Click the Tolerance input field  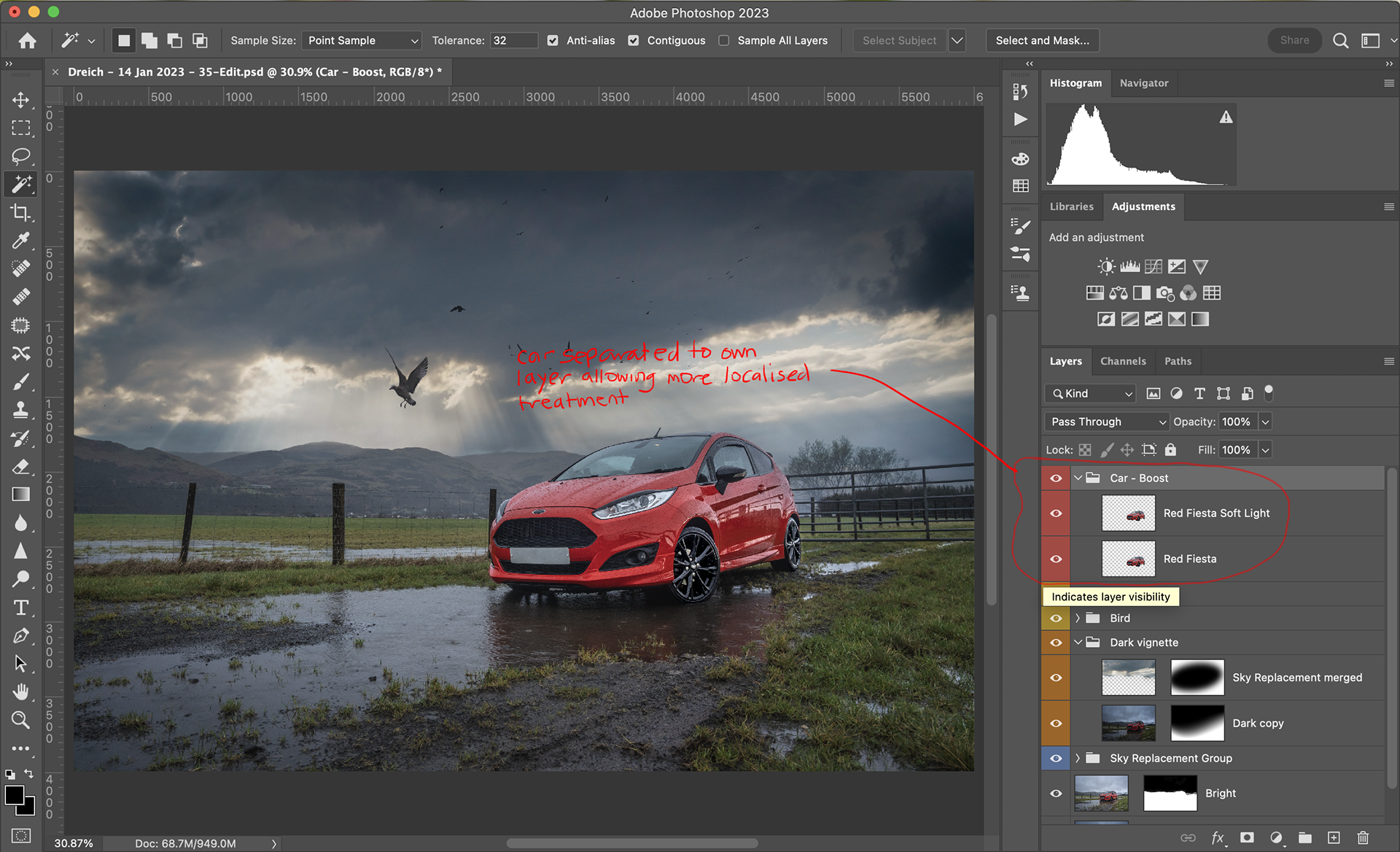point(513,41)
